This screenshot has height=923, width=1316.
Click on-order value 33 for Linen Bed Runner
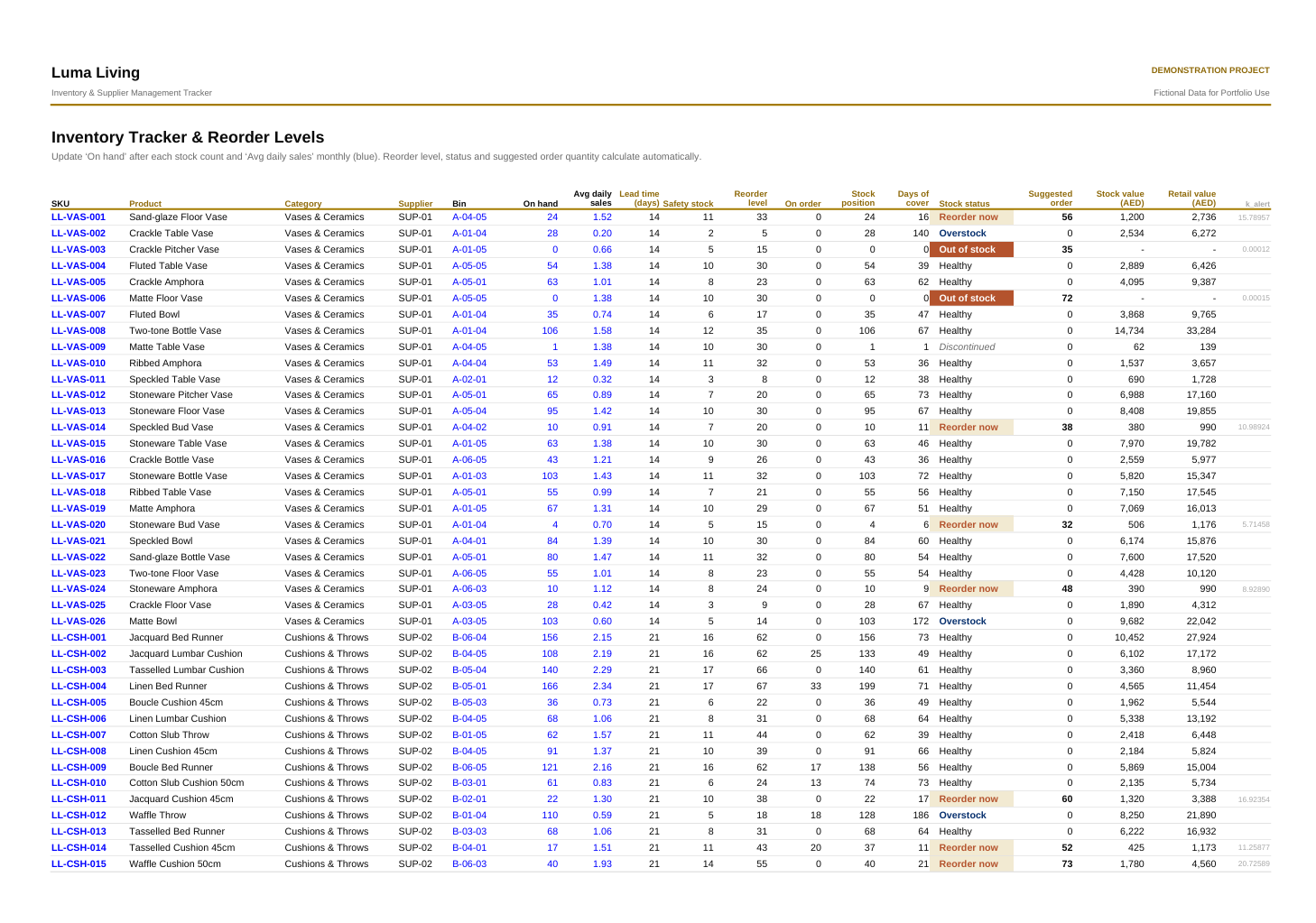(816, 687)
